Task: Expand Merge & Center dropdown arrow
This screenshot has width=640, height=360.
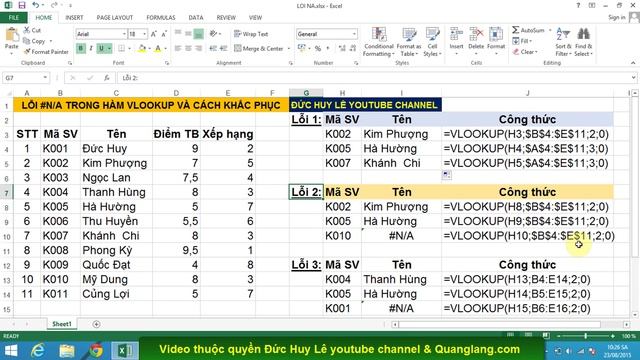Action: (x=289, y=49)
